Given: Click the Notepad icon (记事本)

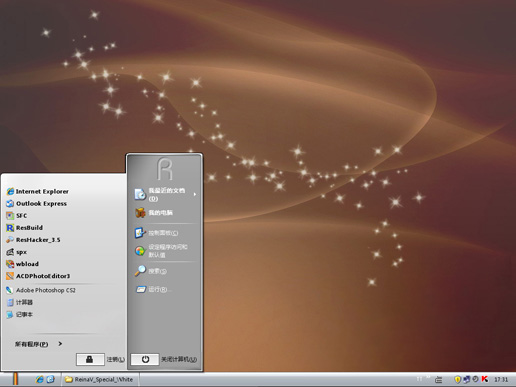Looking at the screenshot, I should [10, 314].
